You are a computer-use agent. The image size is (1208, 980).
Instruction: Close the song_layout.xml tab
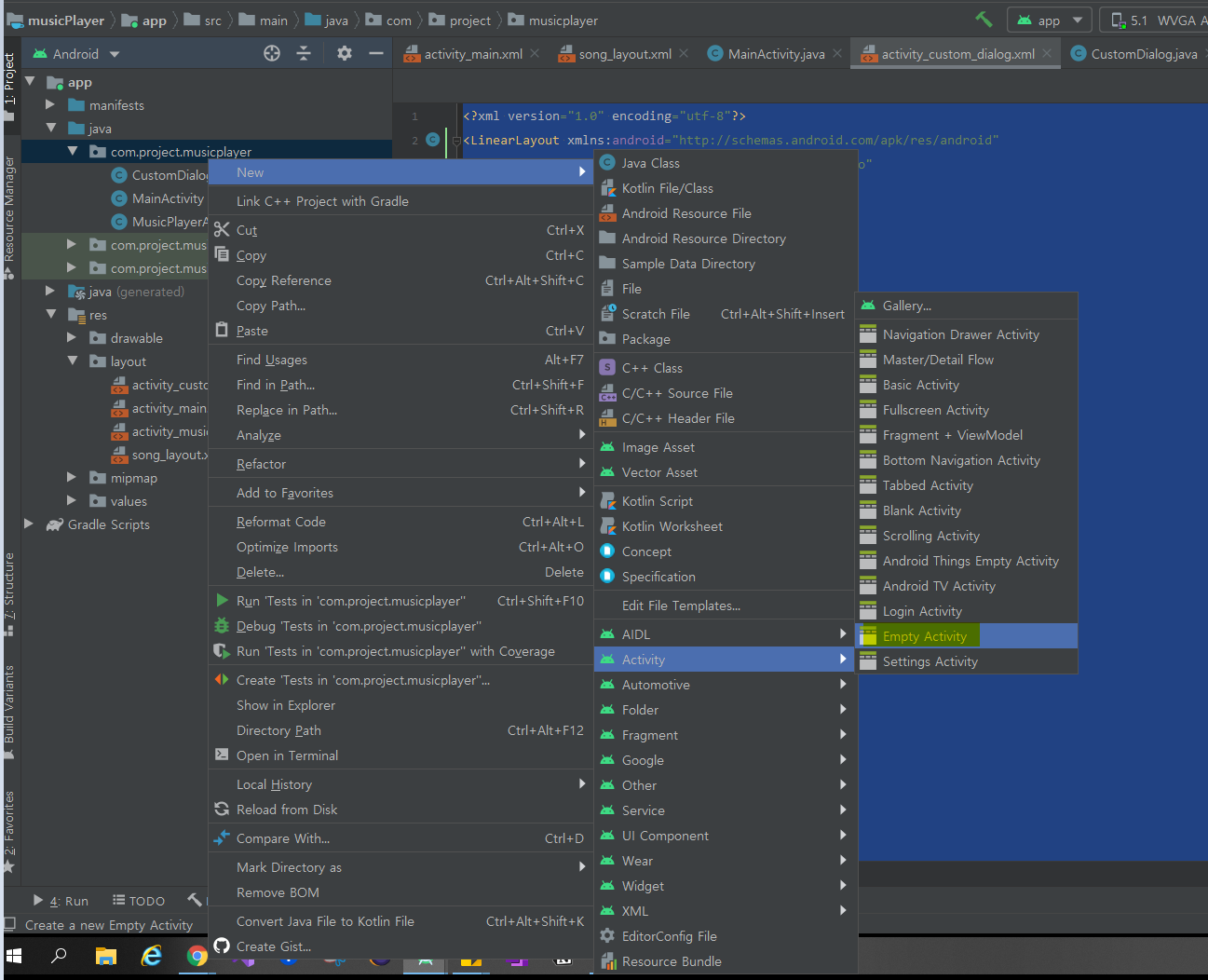point(685,54)
